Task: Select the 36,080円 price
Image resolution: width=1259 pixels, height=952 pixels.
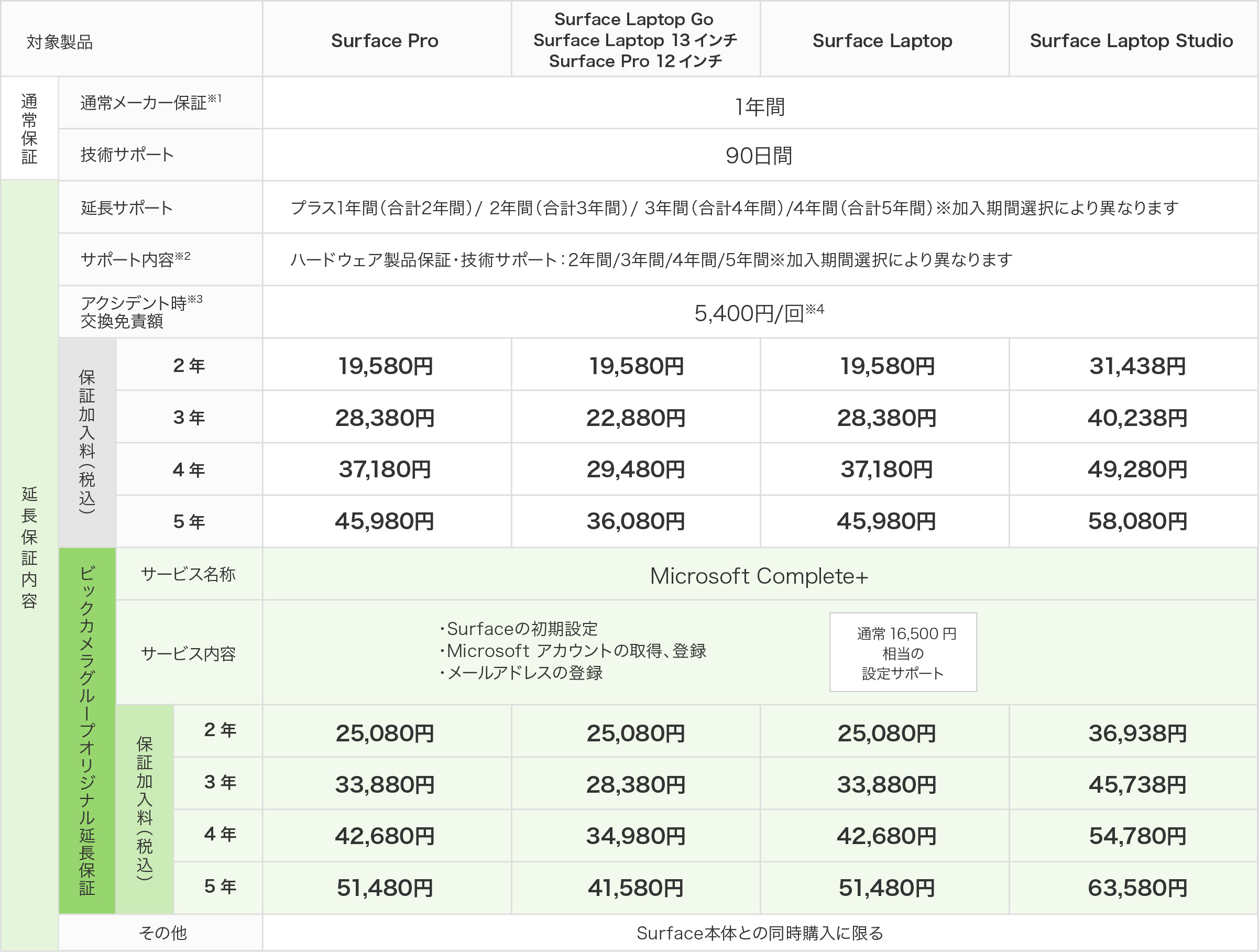Action: [636, 521]
